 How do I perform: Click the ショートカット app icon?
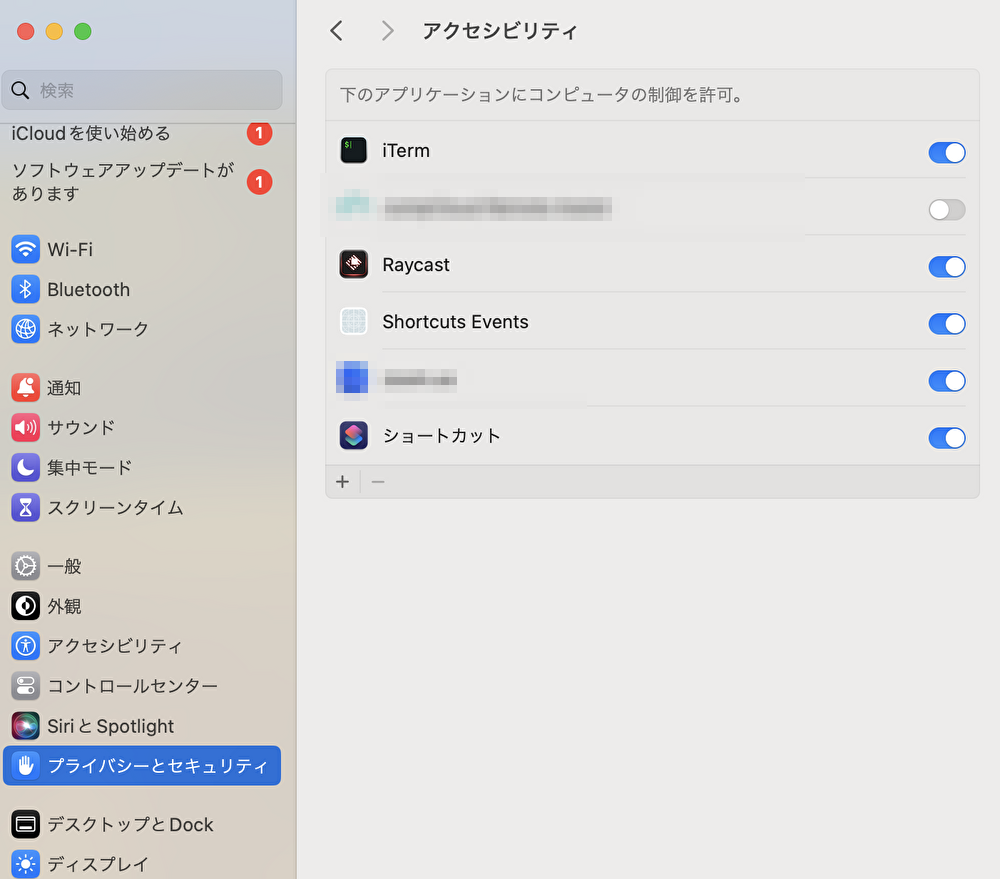click(353, 436)
